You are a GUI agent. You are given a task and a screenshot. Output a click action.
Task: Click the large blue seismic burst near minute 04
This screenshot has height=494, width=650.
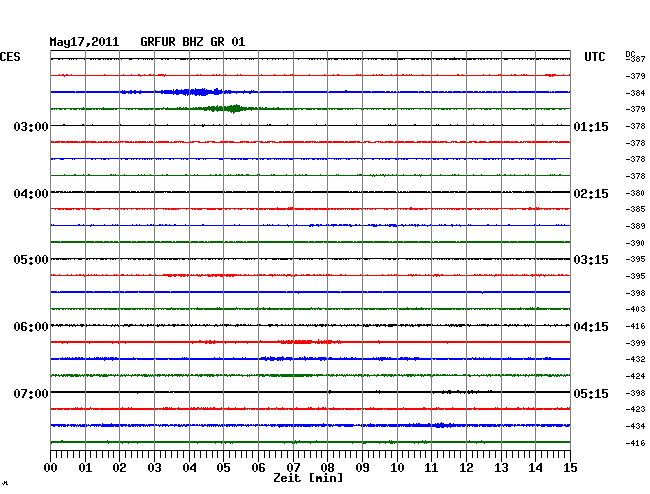click(x=193, y=92)
